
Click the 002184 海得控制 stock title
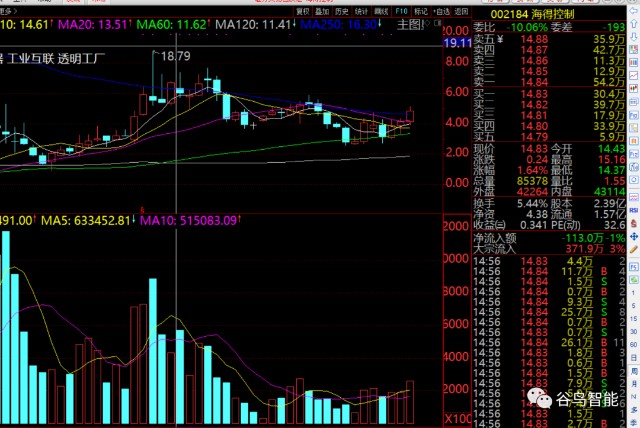[x=532, y=15]
